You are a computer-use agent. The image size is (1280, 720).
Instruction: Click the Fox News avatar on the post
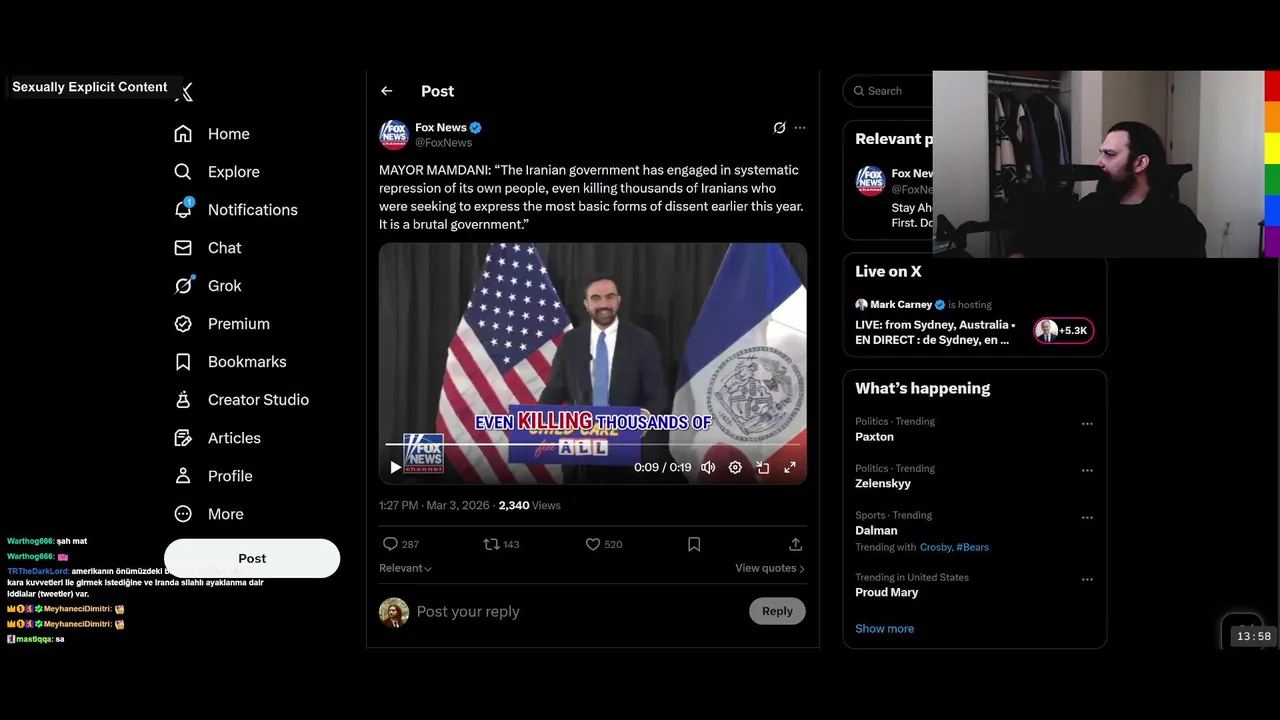tap(394, 135)
